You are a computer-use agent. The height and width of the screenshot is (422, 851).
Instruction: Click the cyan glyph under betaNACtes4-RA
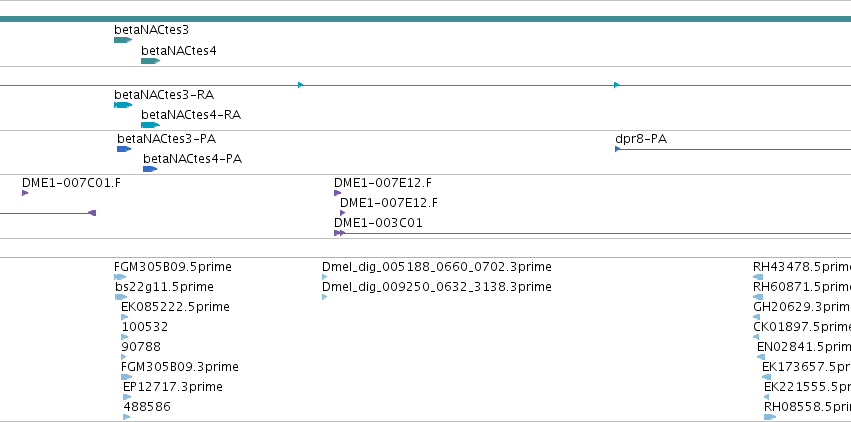click(150, 125)
